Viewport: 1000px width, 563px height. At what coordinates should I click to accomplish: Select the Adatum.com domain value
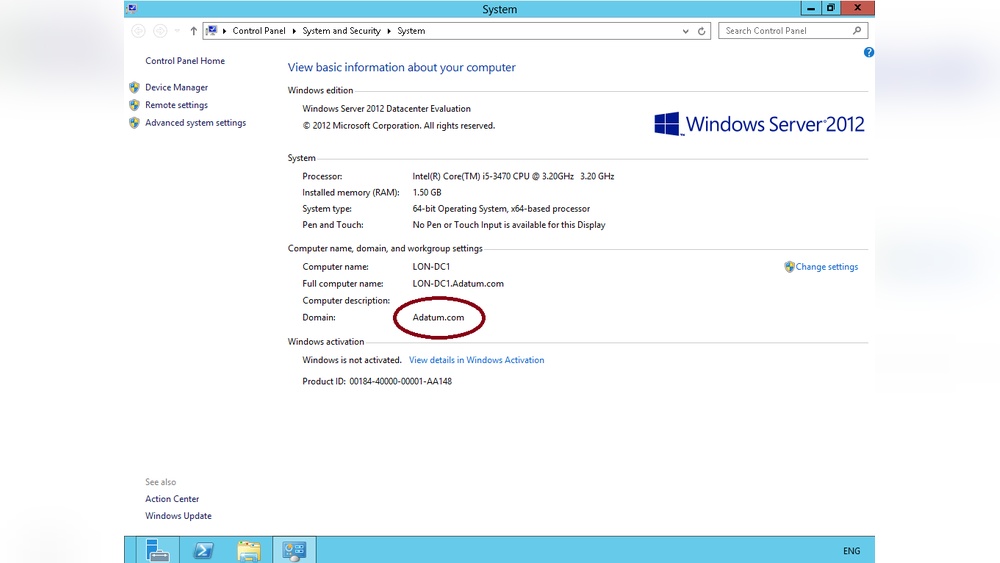pos(438,318)
